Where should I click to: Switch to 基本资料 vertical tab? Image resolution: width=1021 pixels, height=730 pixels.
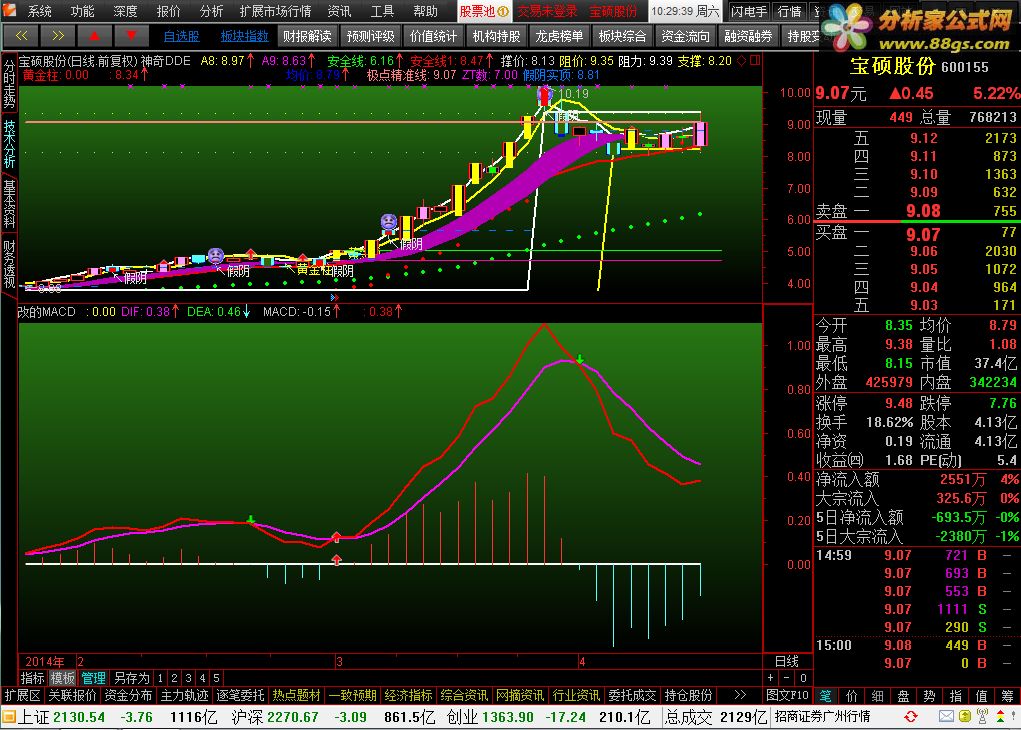tap(9, 204)
